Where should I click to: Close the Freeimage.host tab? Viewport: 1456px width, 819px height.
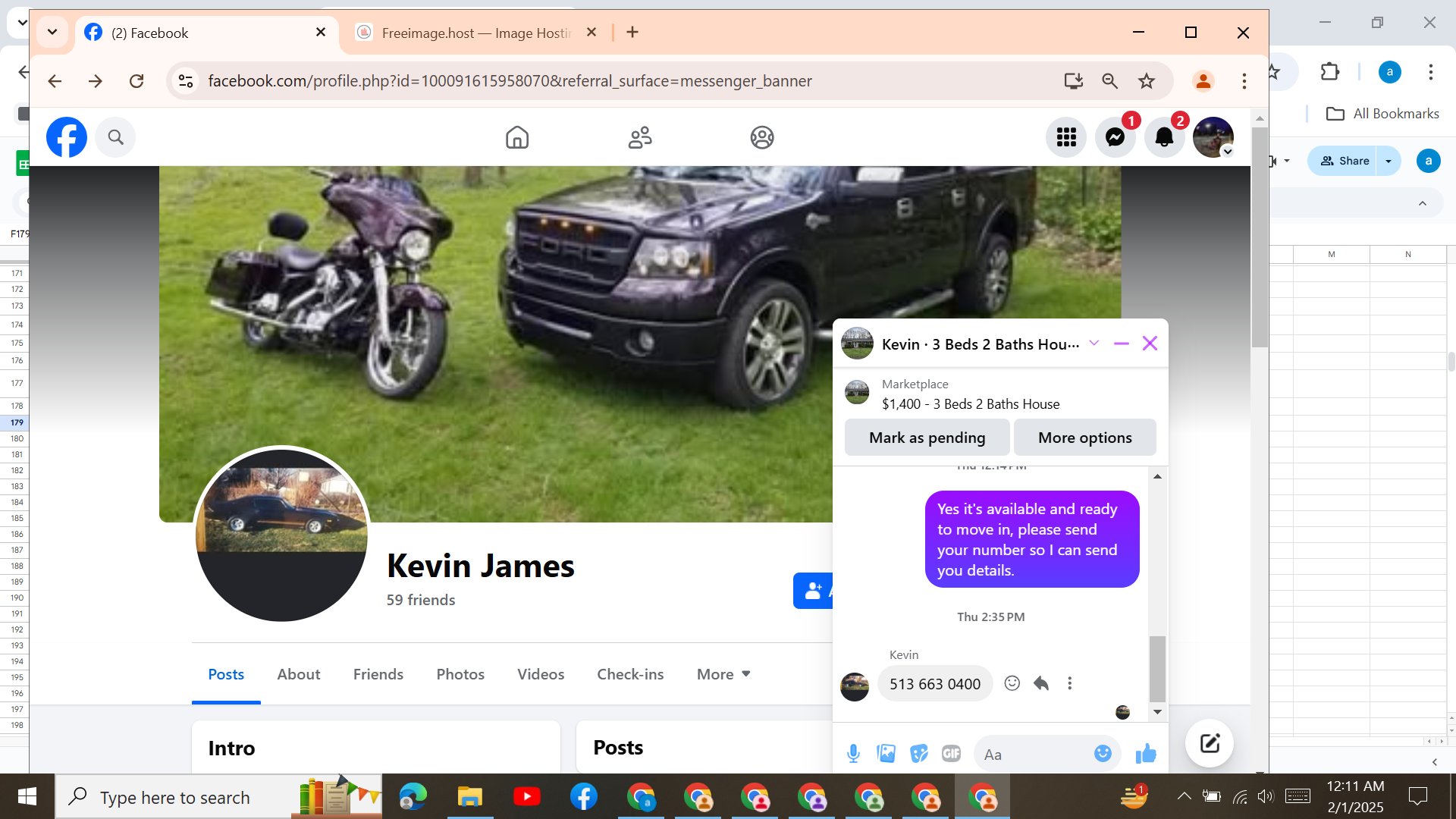[x=591, y=33]
